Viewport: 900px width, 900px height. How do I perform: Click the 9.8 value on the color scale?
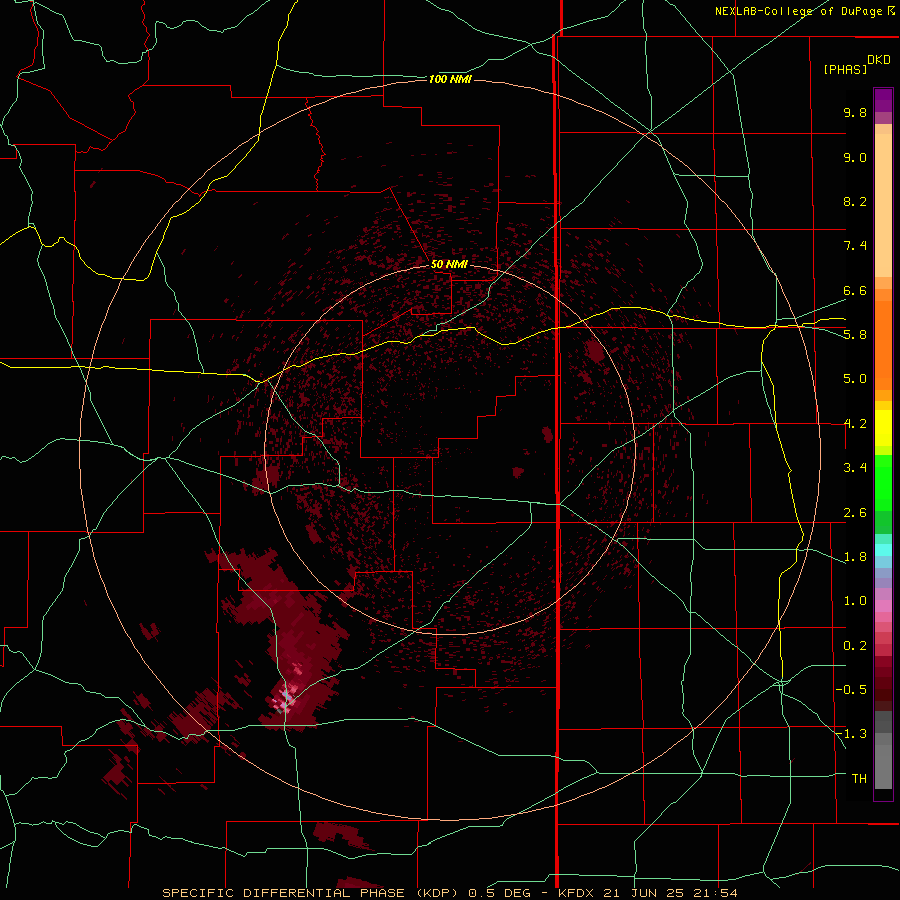(855, 112)
